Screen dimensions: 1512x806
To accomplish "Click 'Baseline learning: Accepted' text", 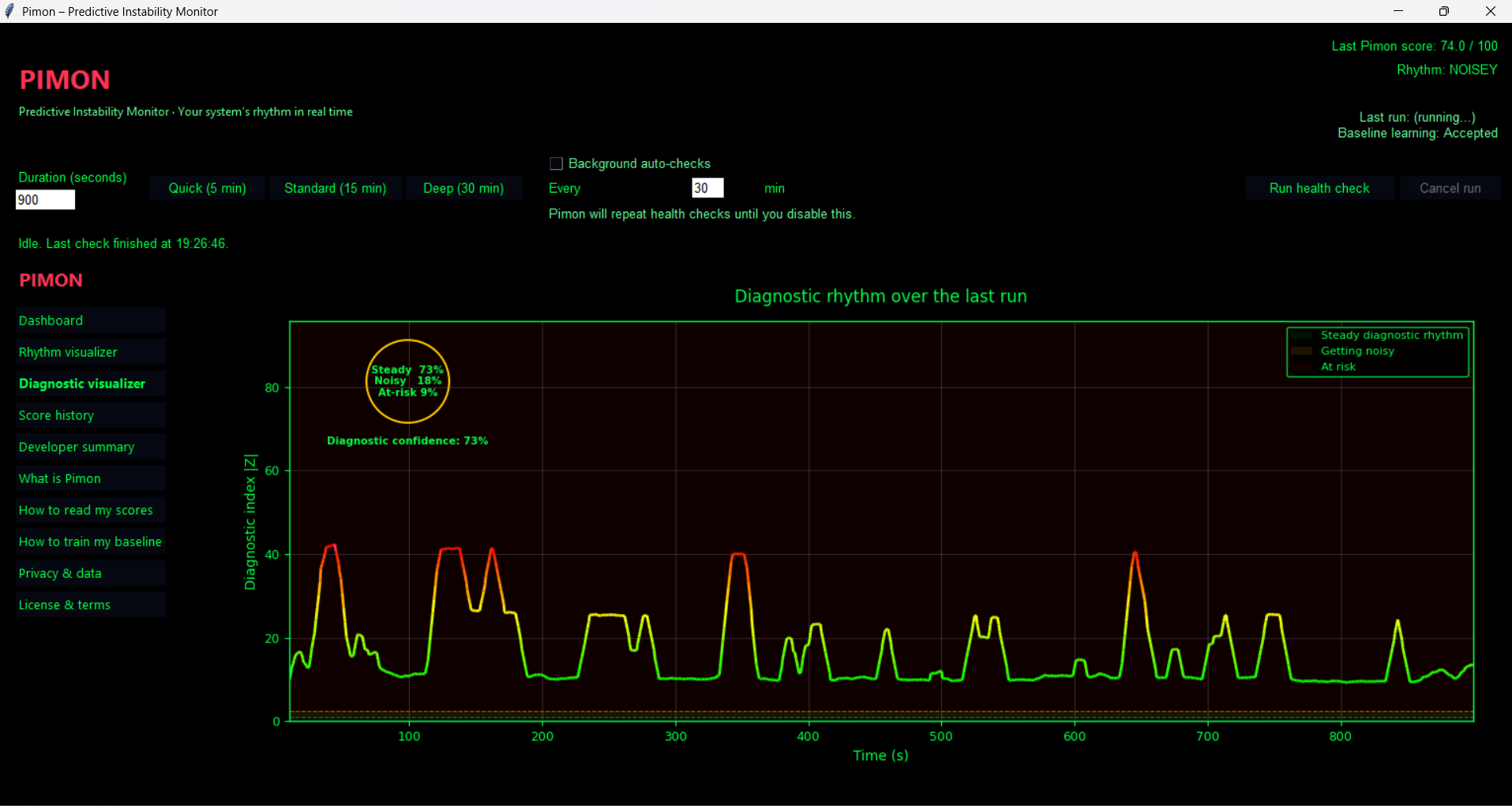I will pyautogui.click(x=1417, y=133).
